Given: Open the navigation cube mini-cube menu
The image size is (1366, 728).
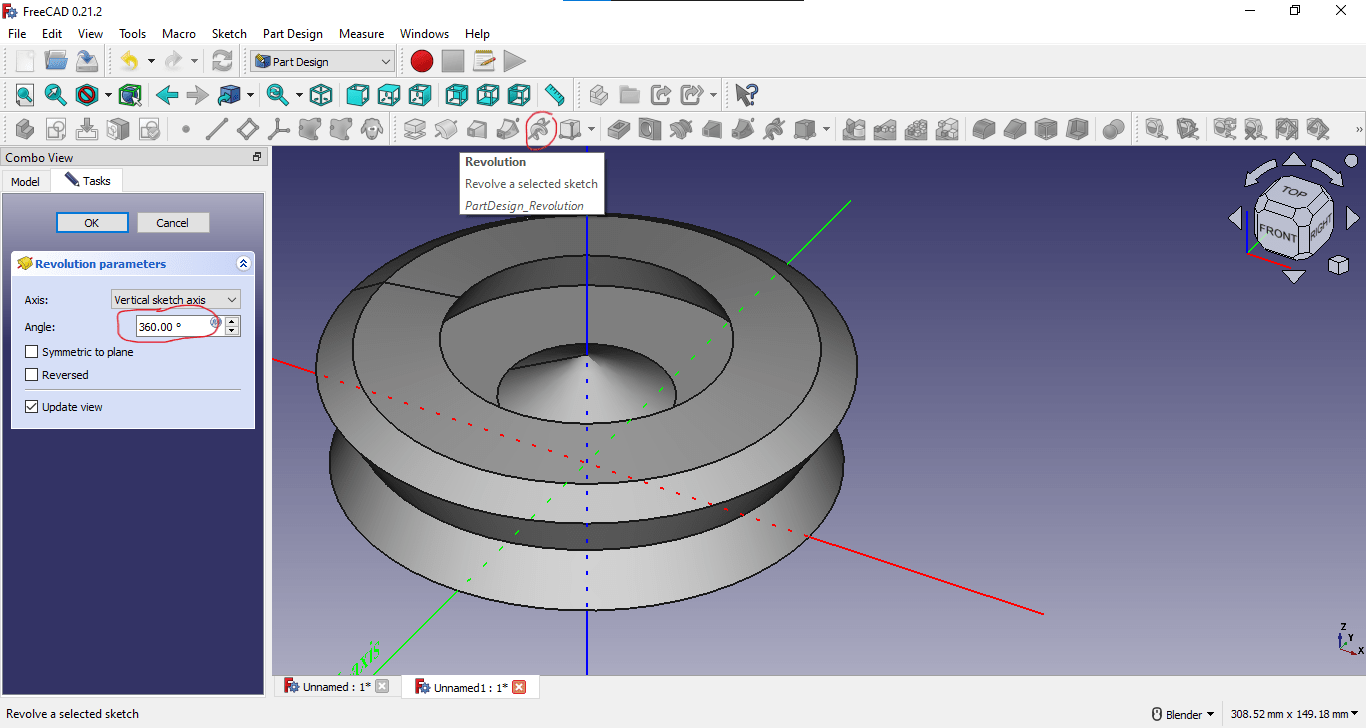Looking at the screenshot, I should [x=1338, y=264].
